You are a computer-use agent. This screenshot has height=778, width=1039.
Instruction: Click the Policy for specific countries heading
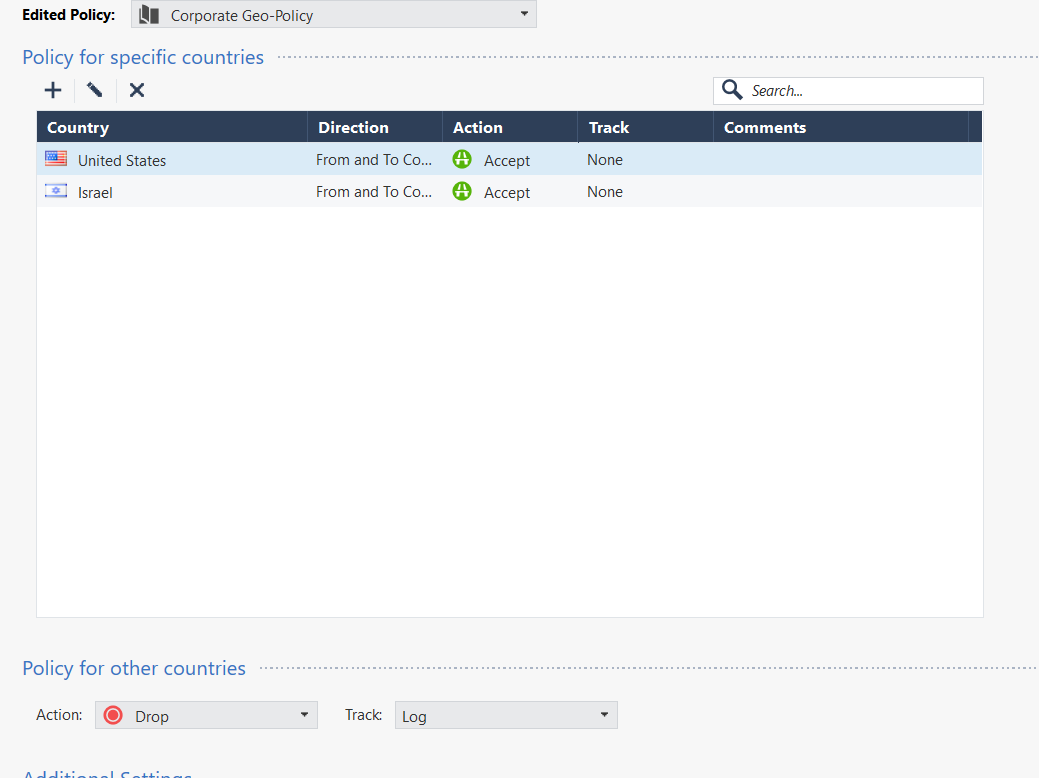tap(143, 58)
